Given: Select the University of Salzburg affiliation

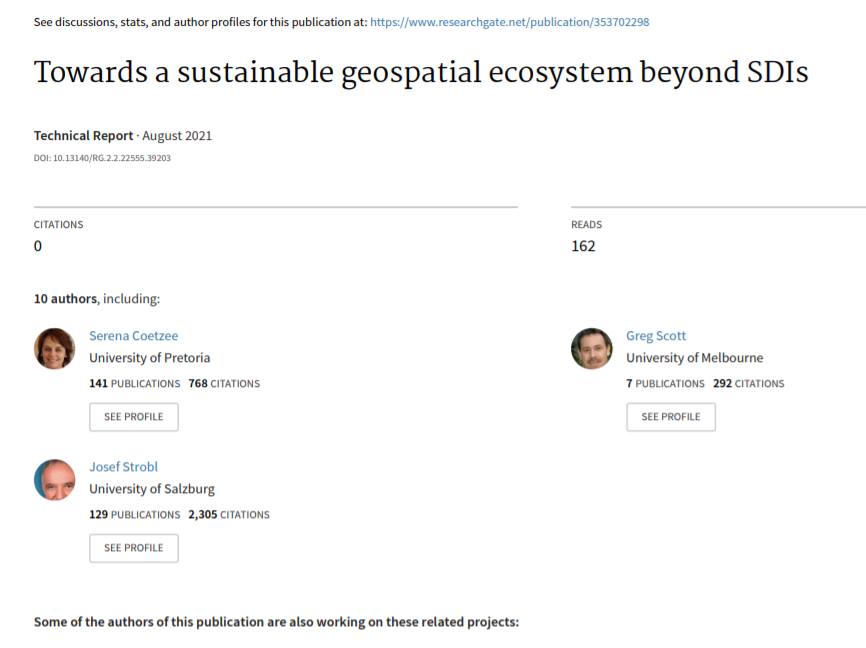Looking at the screenshot, I should (152, 489).
